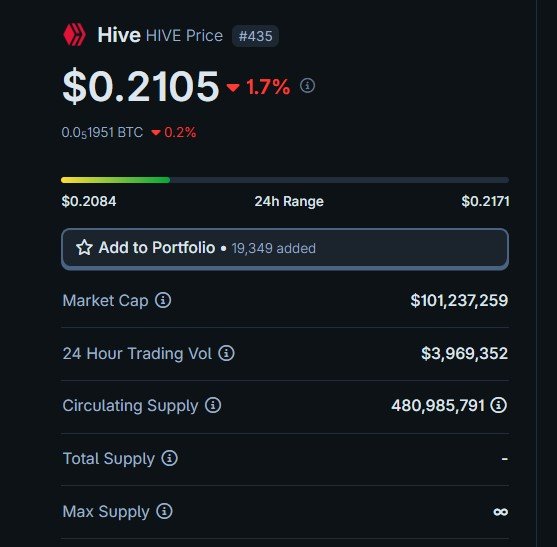557x547 pixels.
Task: Open the price change info icon
Action: pos(307,86)
